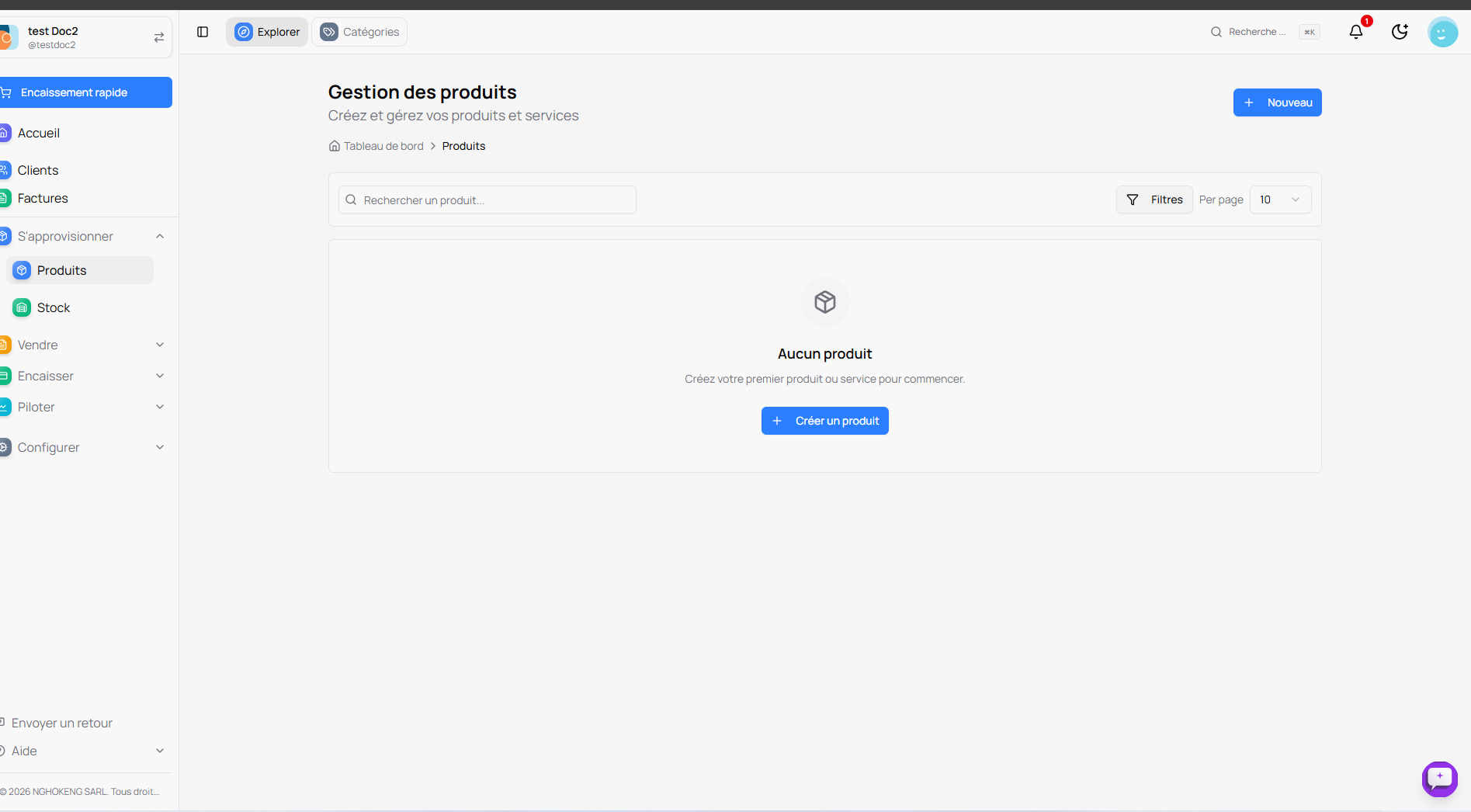
Task: Open the Clients icon in sidebar
Action: [4, 169]
